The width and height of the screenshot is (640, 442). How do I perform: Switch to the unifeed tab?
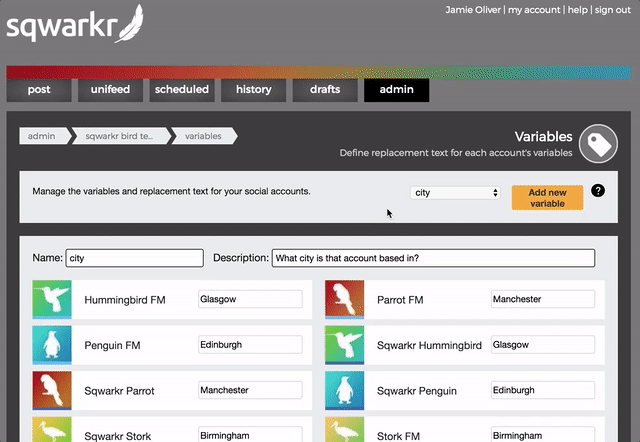[x=110, y=89]
